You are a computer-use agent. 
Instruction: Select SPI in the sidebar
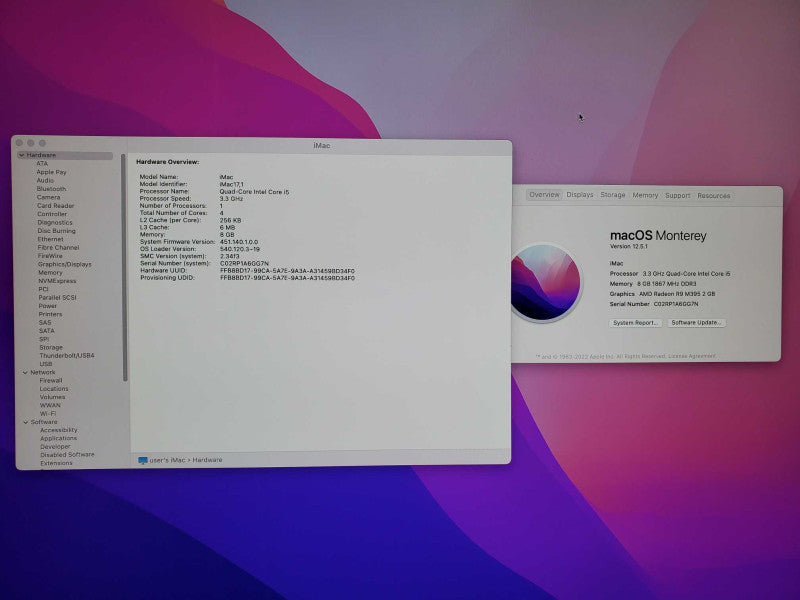coord(44,339)
